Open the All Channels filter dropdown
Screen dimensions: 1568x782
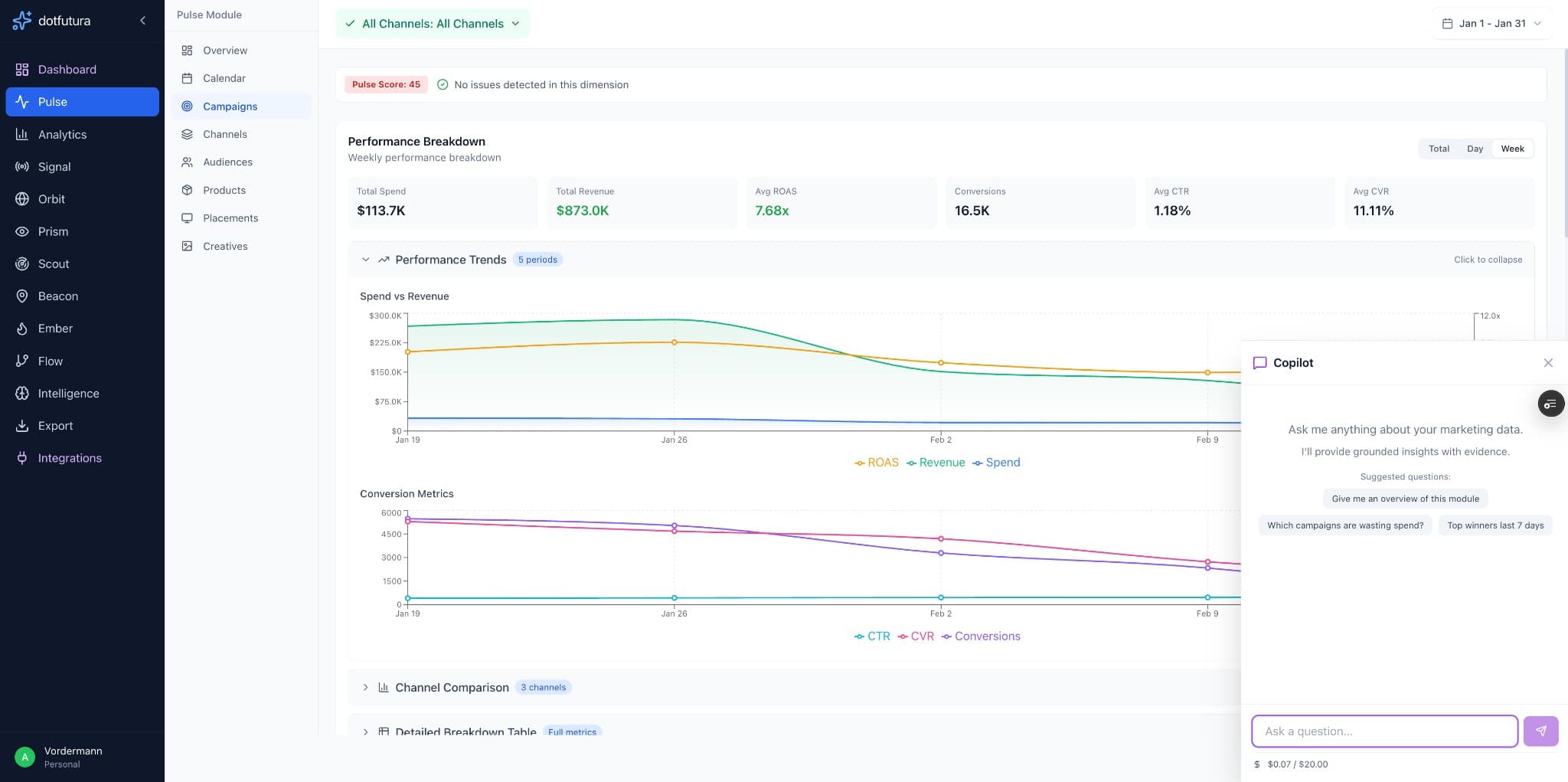[x=432, y=23]
